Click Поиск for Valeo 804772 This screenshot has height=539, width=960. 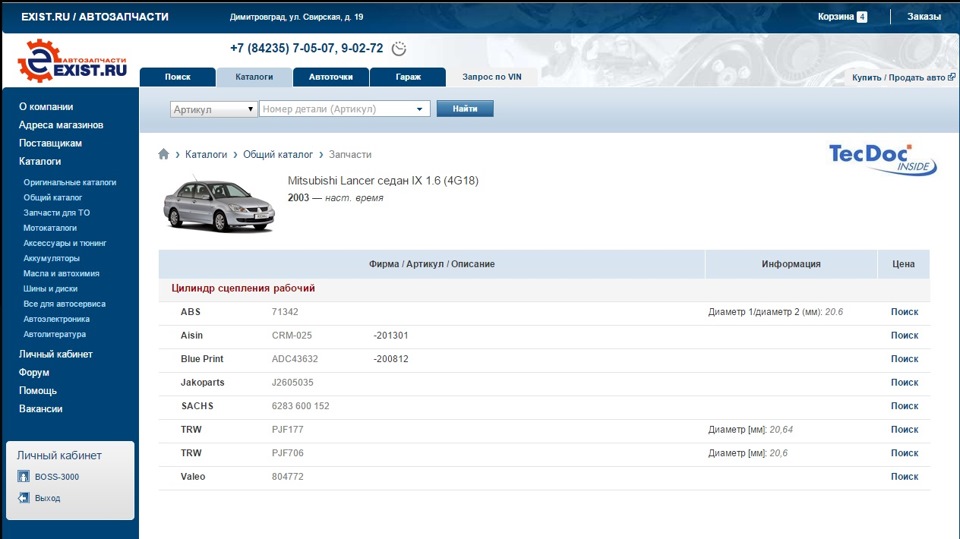point(904,477)
